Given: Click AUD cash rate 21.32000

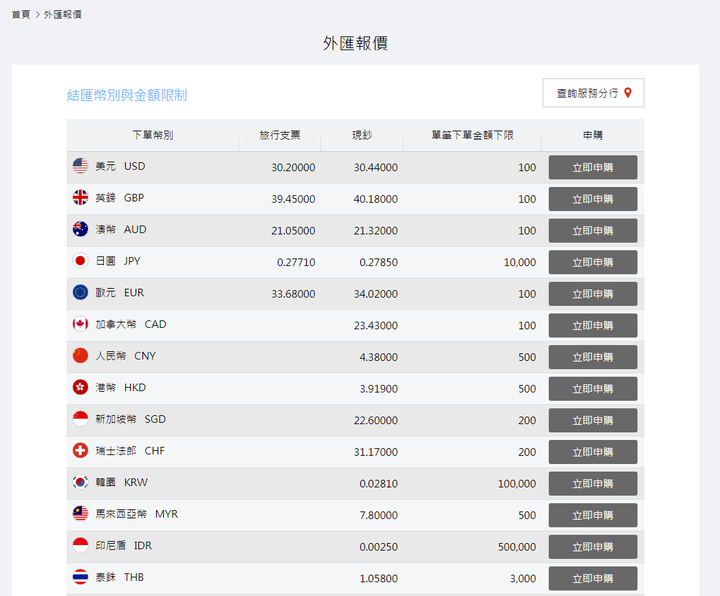Looking at the screenshot, I should pyautogui.click(x=376, y=231).
